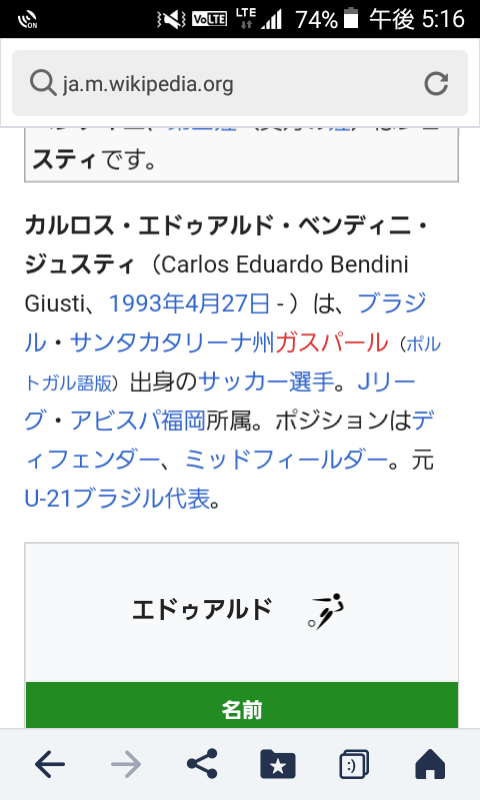The width and height of the screenshot is (480, 800).
Task: Open the bookmarks folder star icon
Action: [x=277, y=764]
